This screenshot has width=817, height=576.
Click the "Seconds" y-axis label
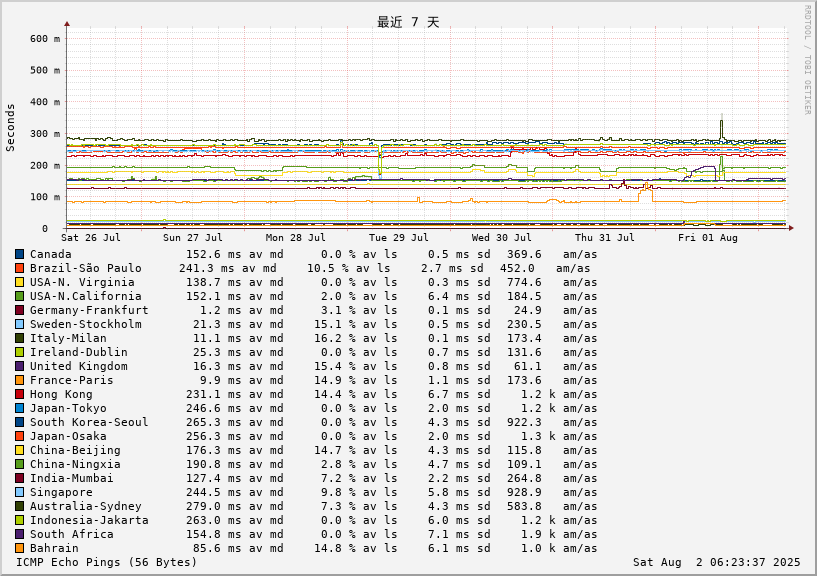tap(10, 128)
